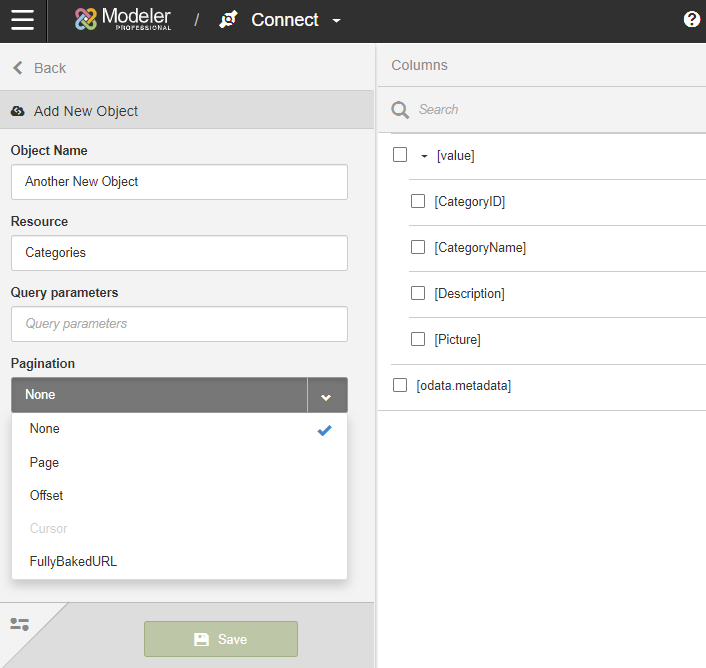Open the Connect dropdown caret in header
This screenshot has height=668, width=706.
click(x=336, y=21)
